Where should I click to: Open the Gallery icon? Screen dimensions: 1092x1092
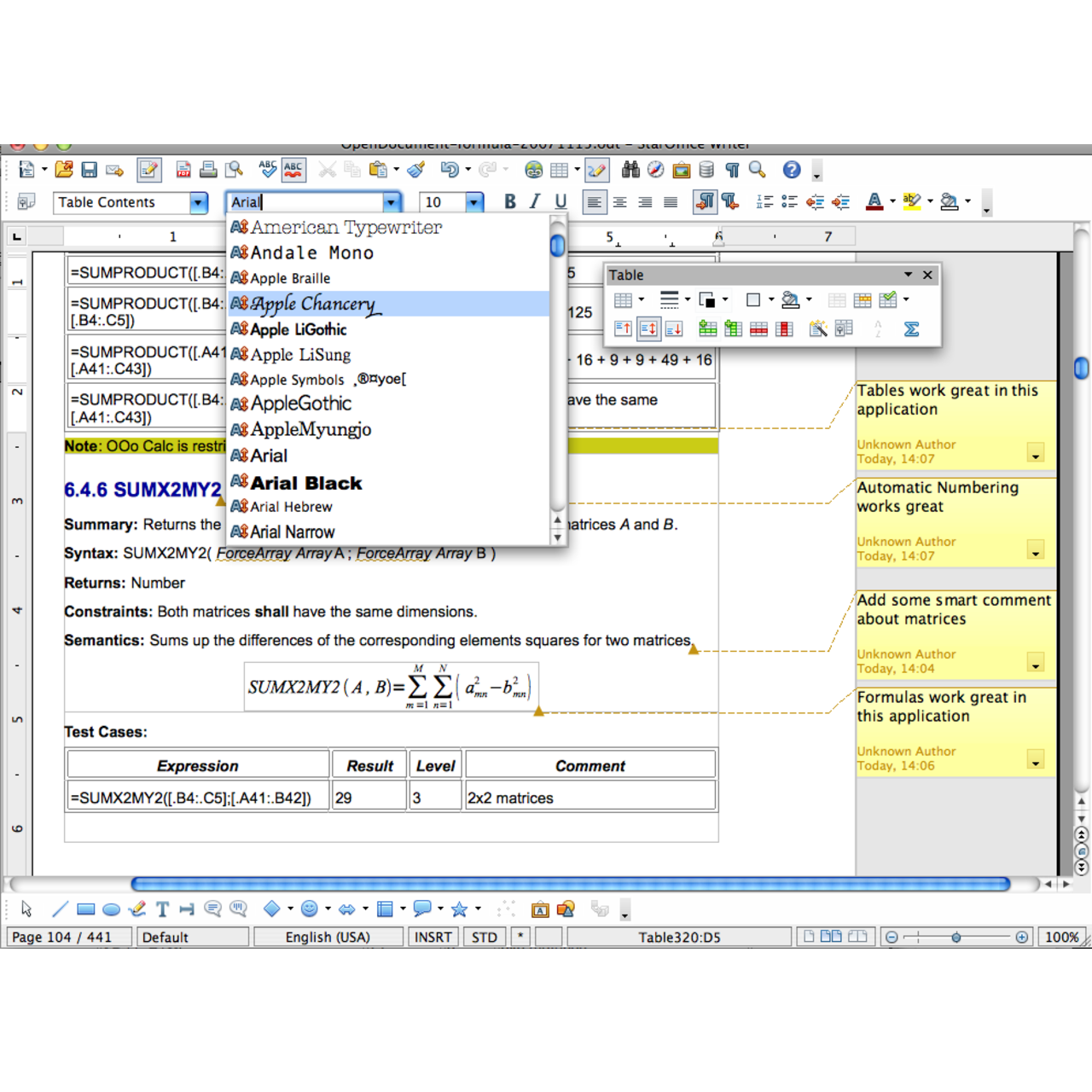point(681,170)
